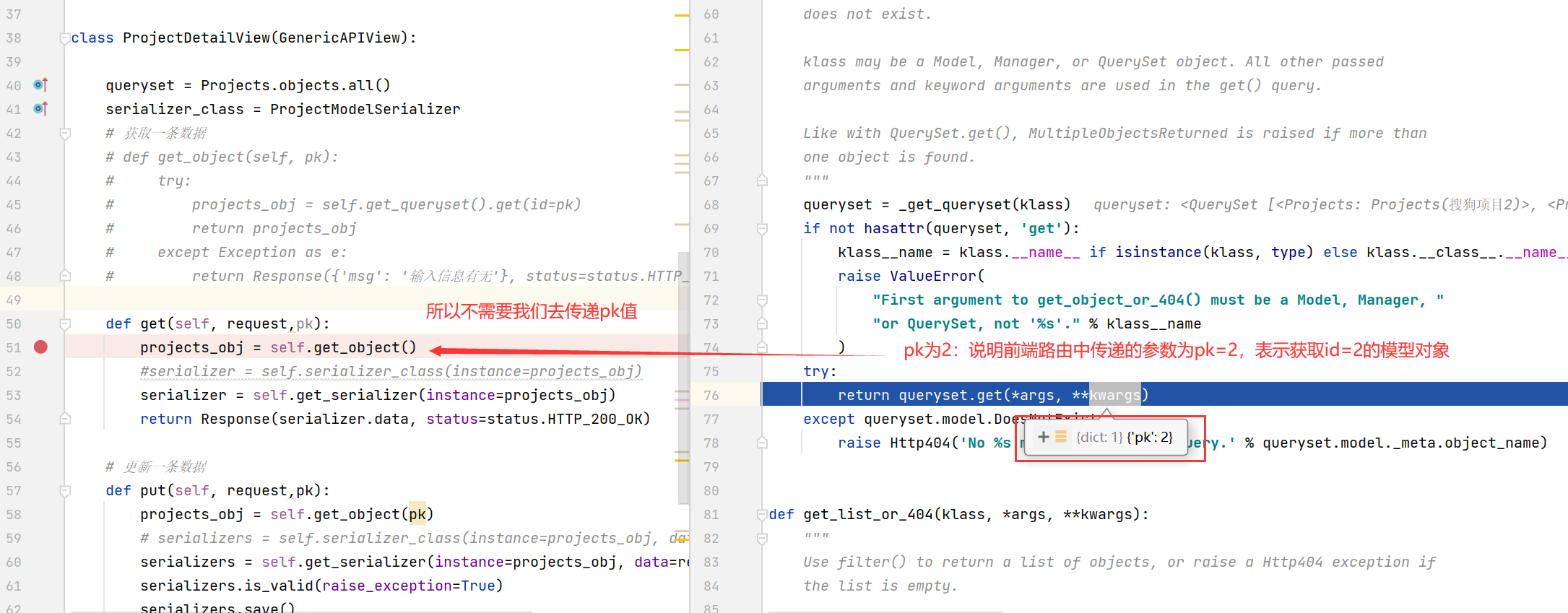Click 'Projects.objects.all()' on line 40

click(295, 85)
